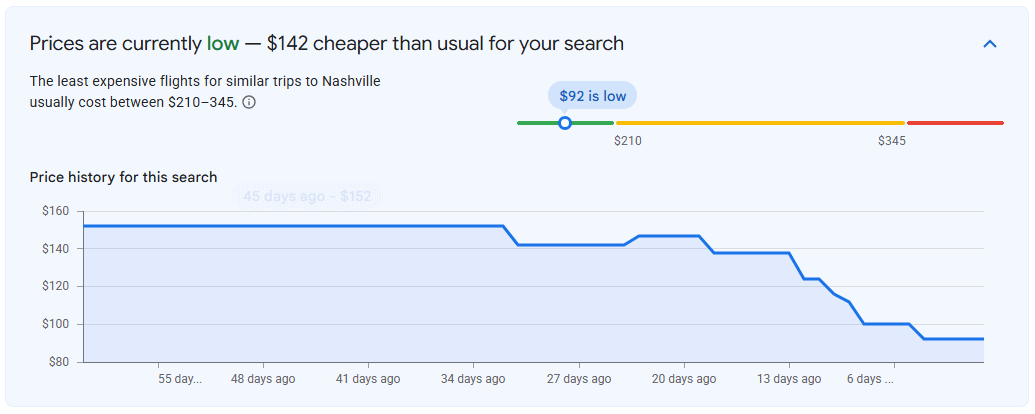This screenshot has height=414, width=1035.
Task: Collapse the price insights panel chevron
Action: tap(989, 44)
